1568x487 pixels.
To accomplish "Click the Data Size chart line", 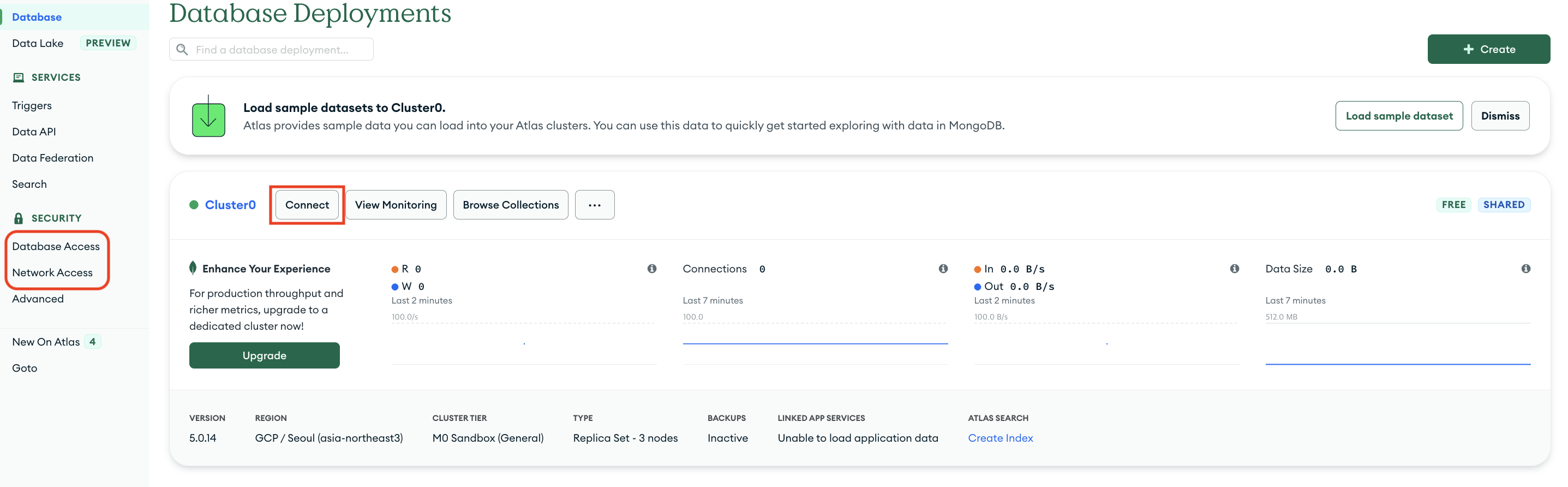I will click(1398, 364).
